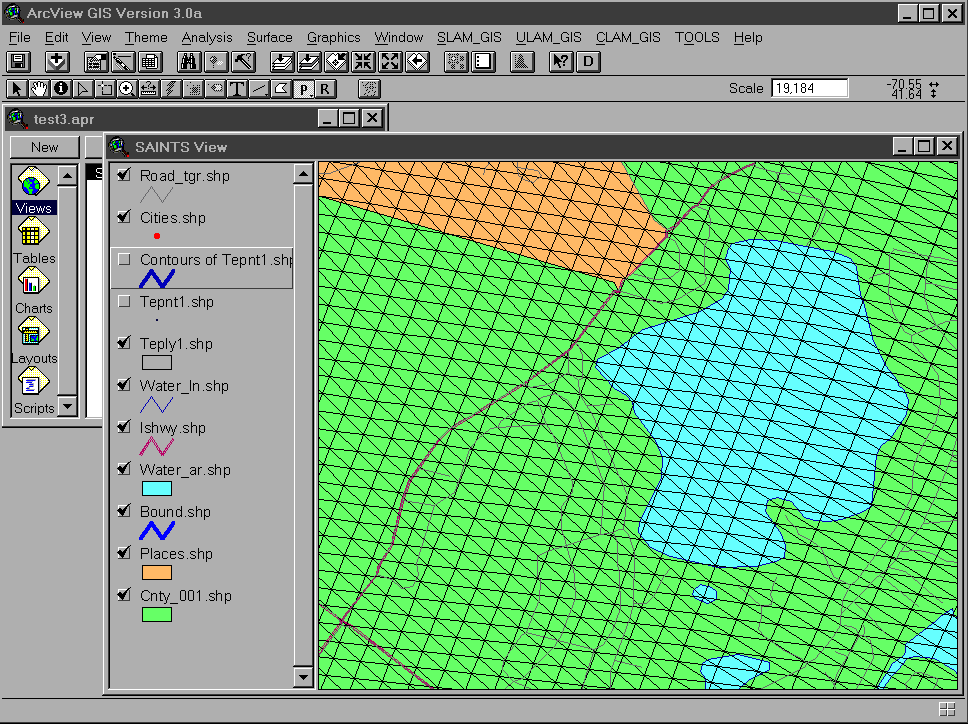Screen dimensions: 968x724
Task: Click the histogram toolbar icon
Action: point(522,62)
